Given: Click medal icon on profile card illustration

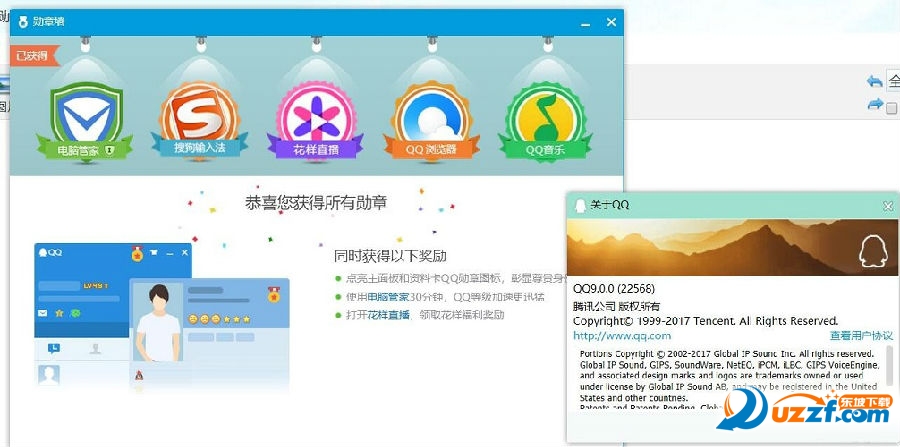Looking at the screenshot, I should (274, 293).
